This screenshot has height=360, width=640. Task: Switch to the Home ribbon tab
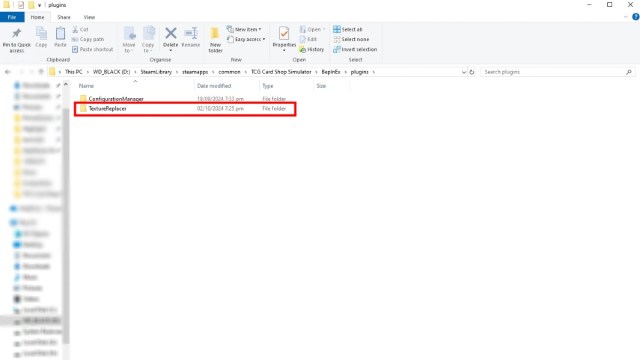click(x=37, y=17)
